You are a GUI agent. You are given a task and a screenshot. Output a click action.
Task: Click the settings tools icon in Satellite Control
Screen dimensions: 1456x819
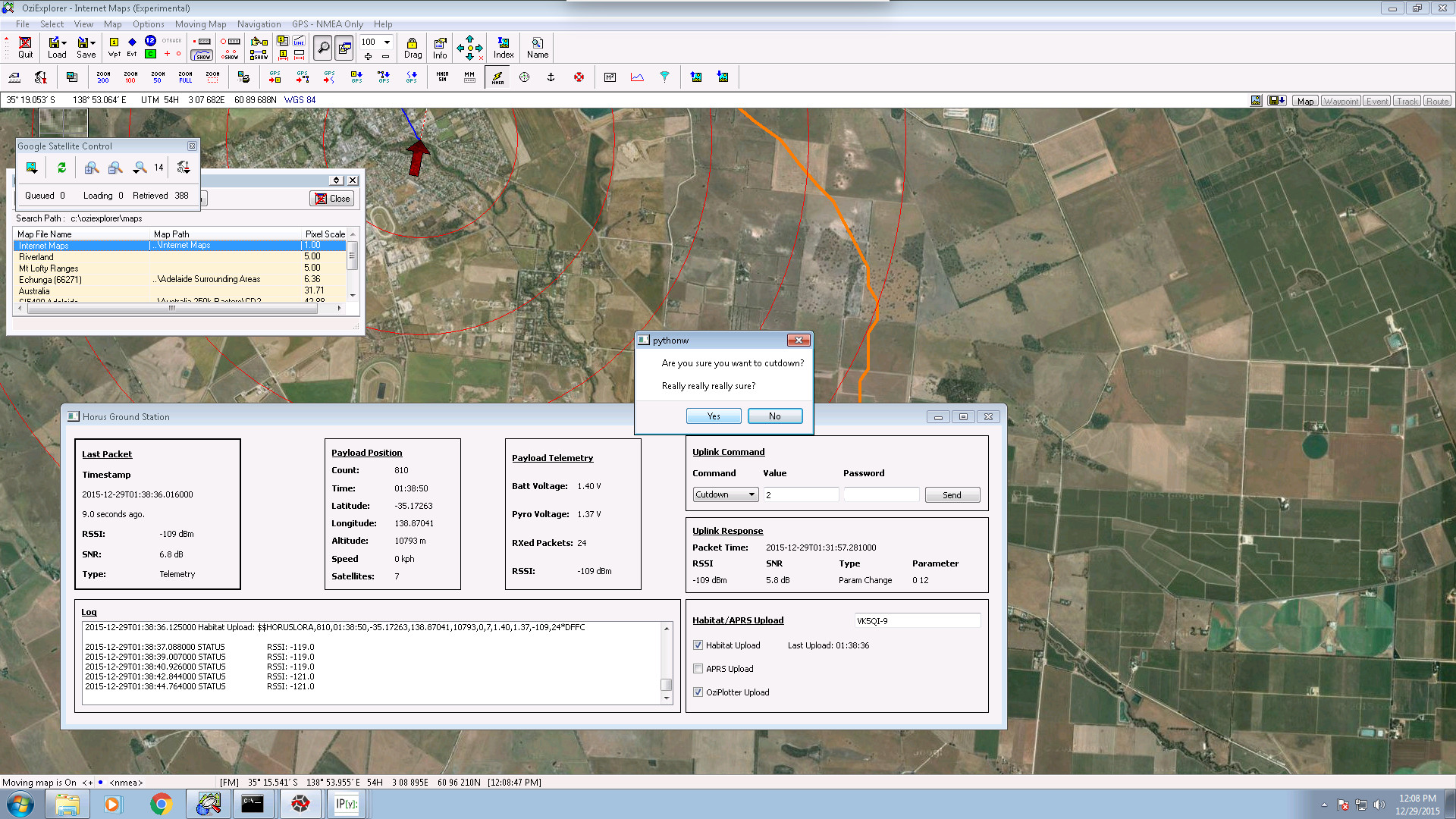pos(183,168)
